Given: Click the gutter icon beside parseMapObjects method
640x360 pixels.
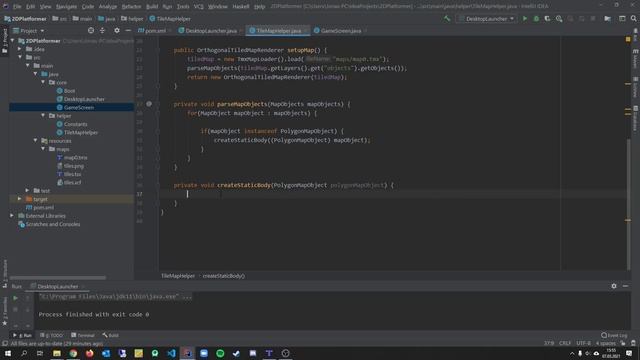Looking at the screenshot, I should click(149, 104).
